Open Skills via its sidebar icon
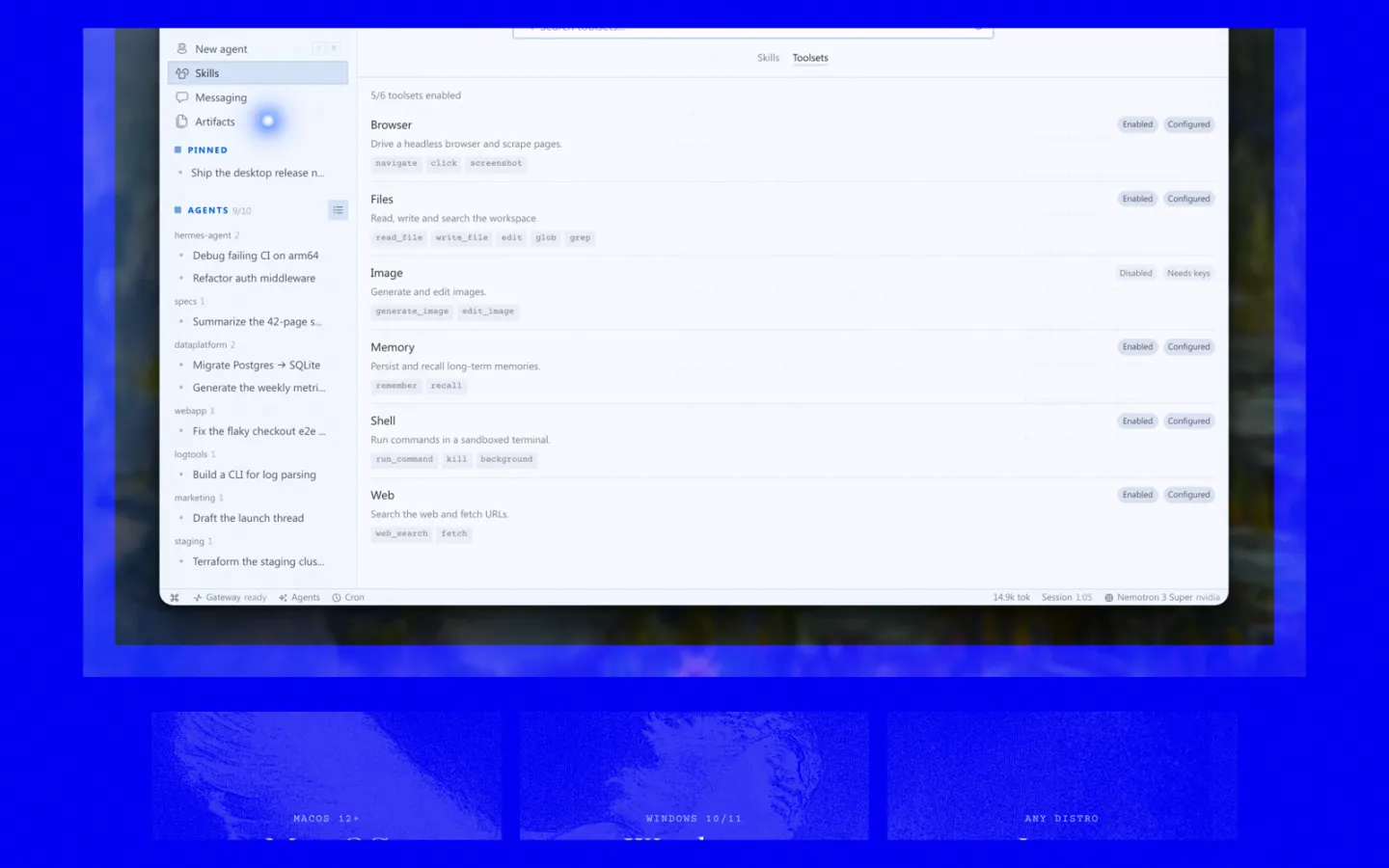 pyautogui.click(x=181, y=73)
